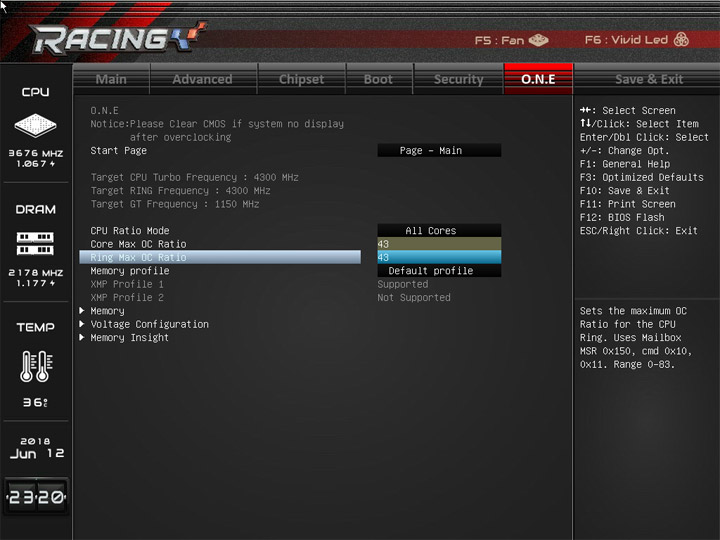Open the CPU Ratio Mode All Cores dropdown
This screenshot has height=540, width=720.
pos(439,231)
